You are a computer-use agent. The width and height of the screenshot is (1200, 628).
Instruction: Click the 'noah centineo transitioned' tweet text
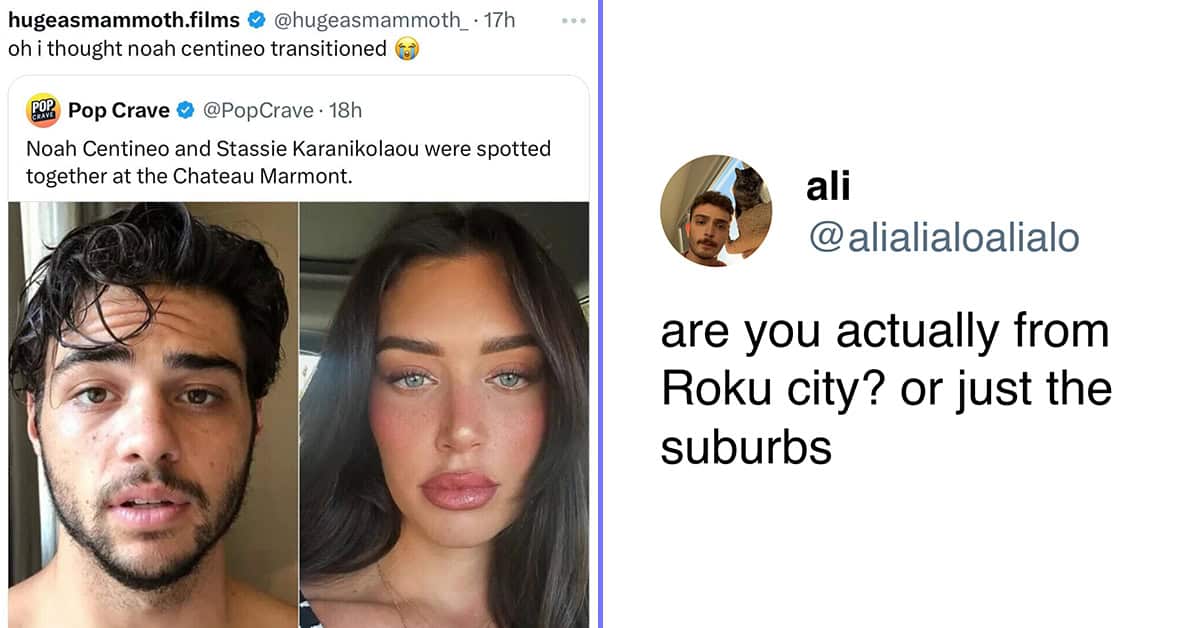click(198, 48)
